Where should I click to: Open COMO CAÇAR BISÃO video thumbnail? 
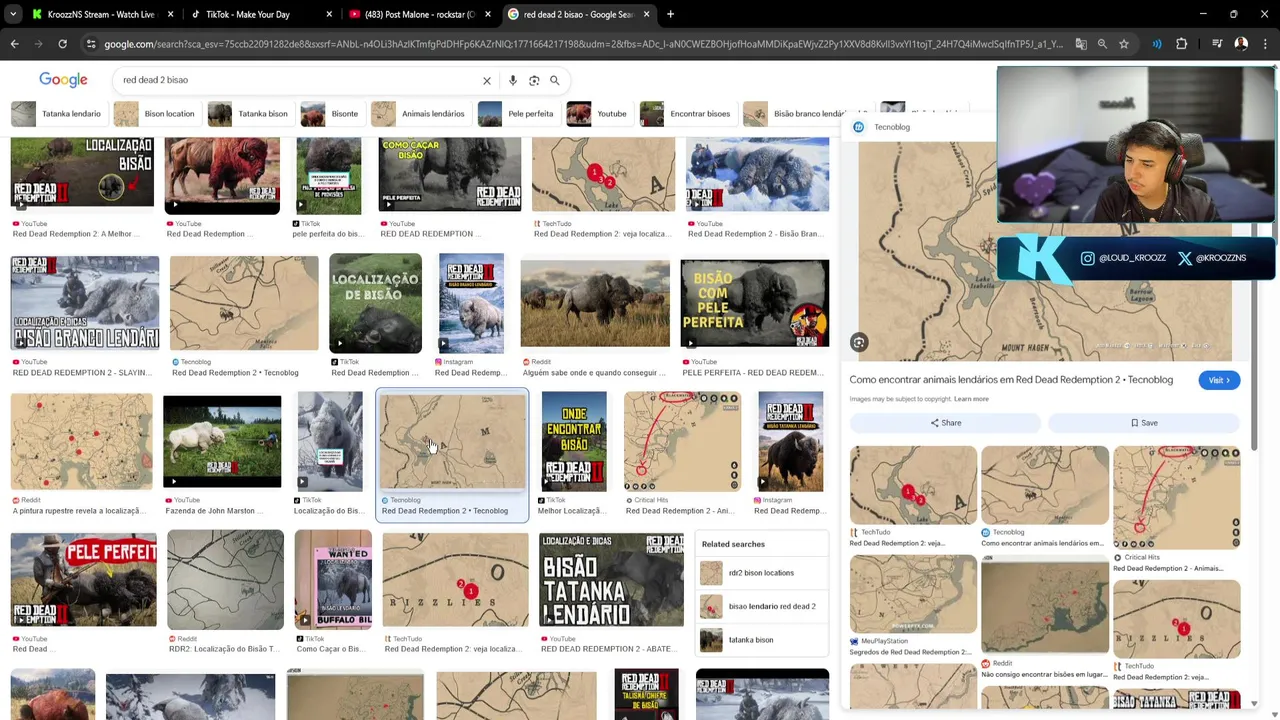450,174
